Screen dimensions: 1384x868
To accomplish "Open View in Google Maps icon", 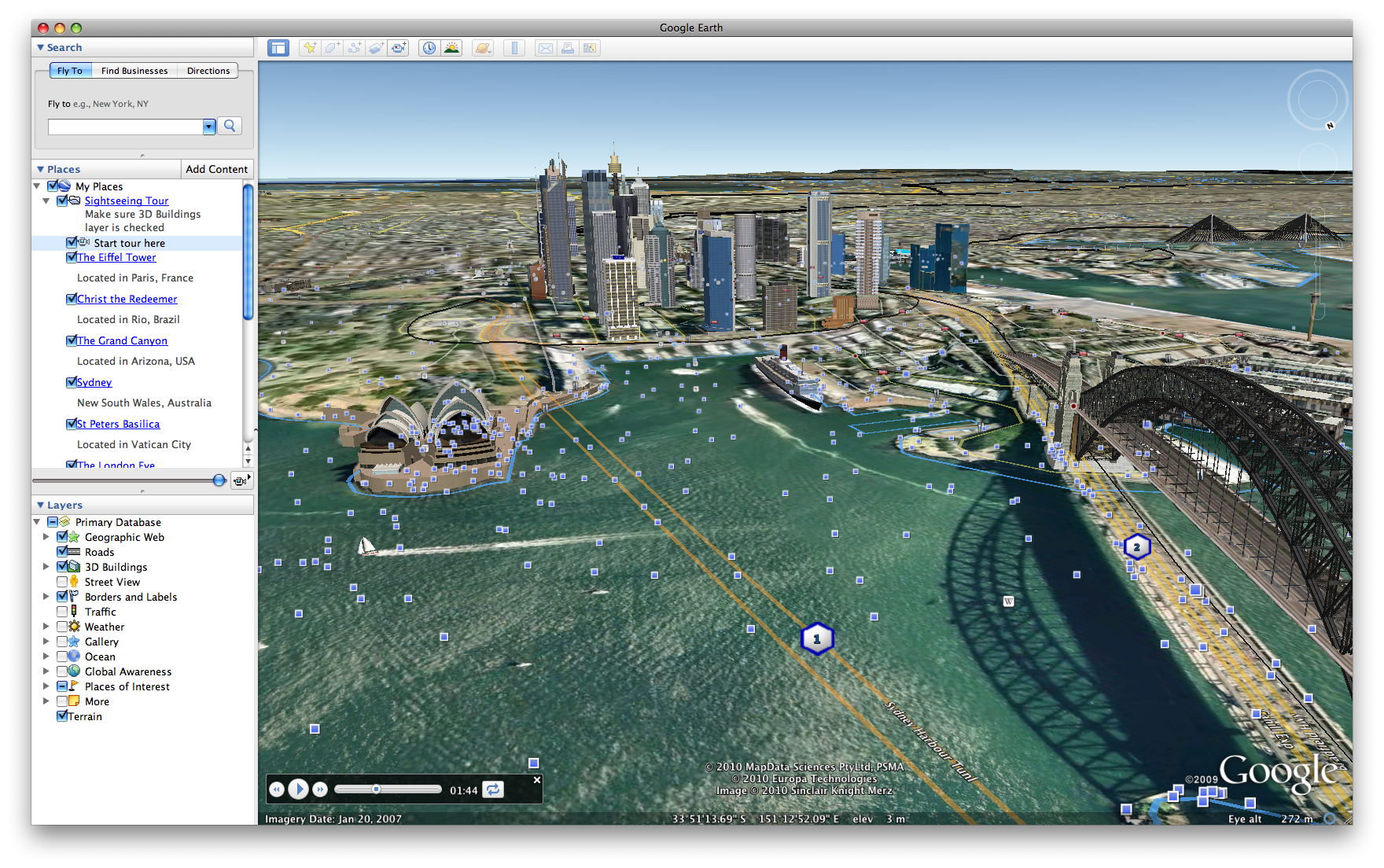I will click(589, 48).
